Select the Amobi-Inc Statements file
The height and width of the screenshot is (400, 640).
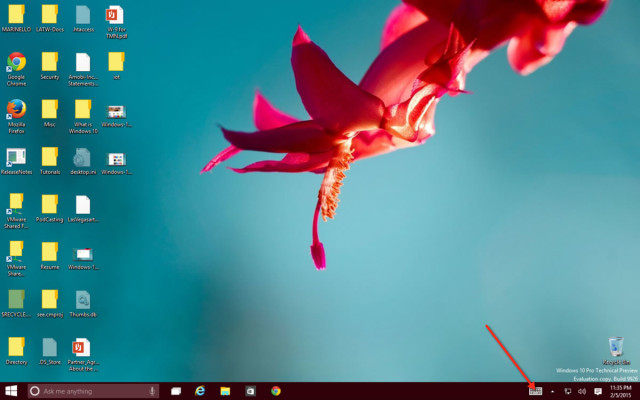coord(83,69)
